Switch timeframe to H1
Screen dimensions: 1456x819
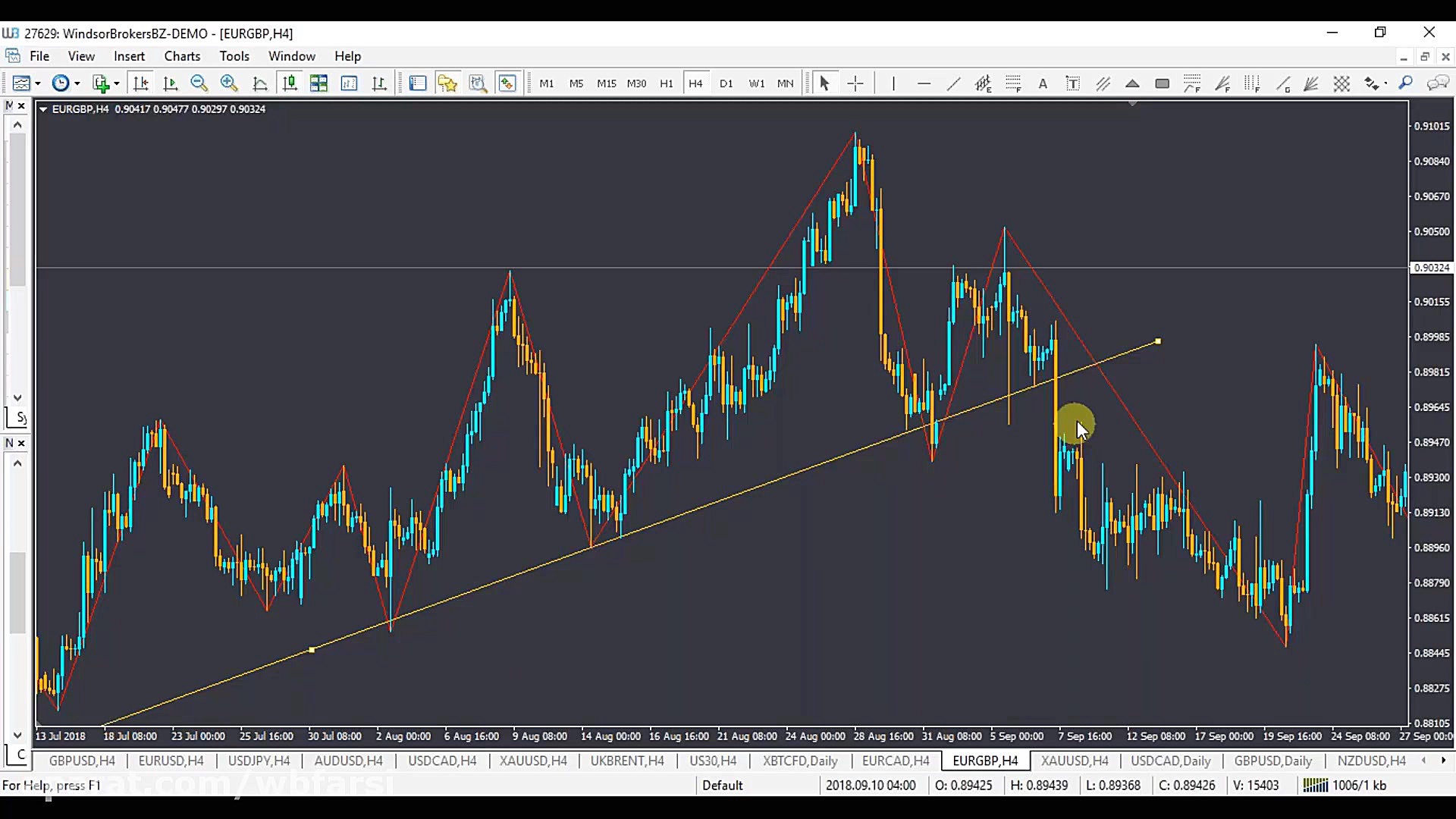tap(667, 83)
